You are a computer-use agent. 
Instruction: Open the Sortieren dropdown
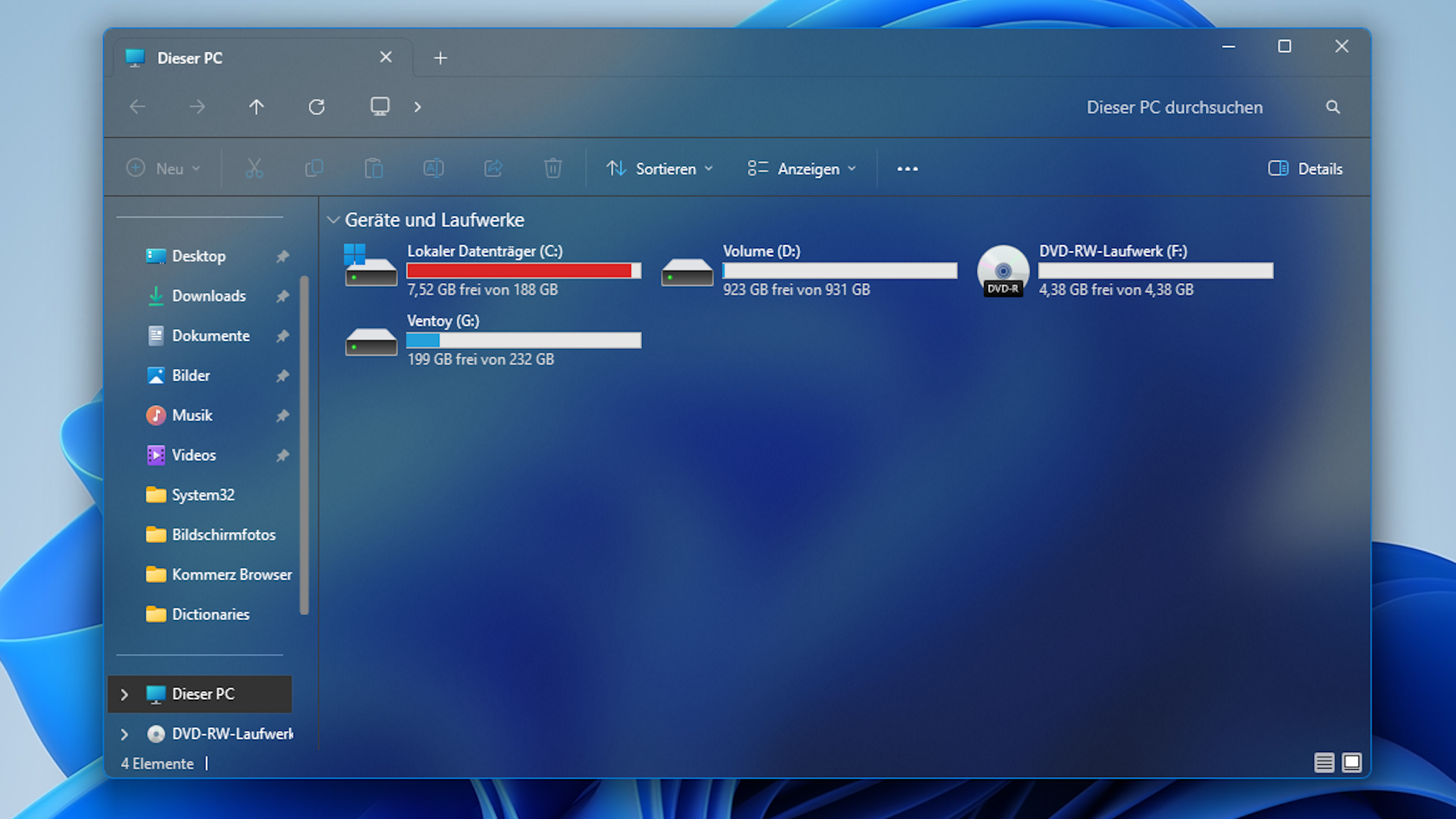659,168
